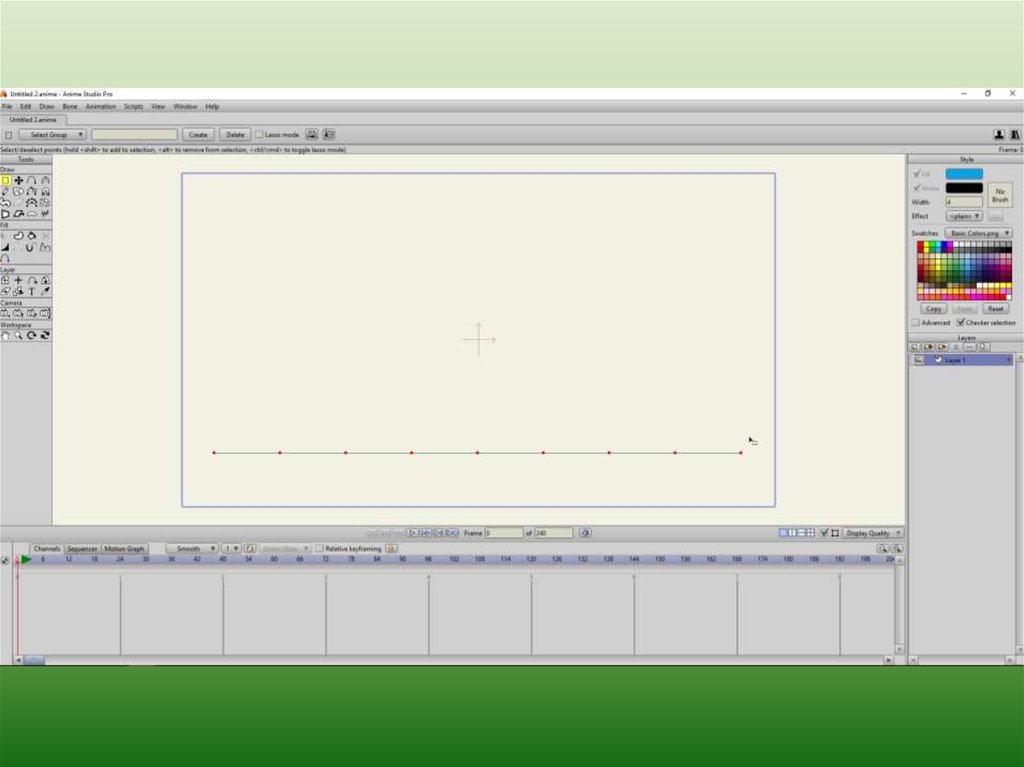Click the blue Fill color swatch
Image resolution: width=1024 pixels, height=767 pixels.
pyautogui.click(x=964, y=174)
